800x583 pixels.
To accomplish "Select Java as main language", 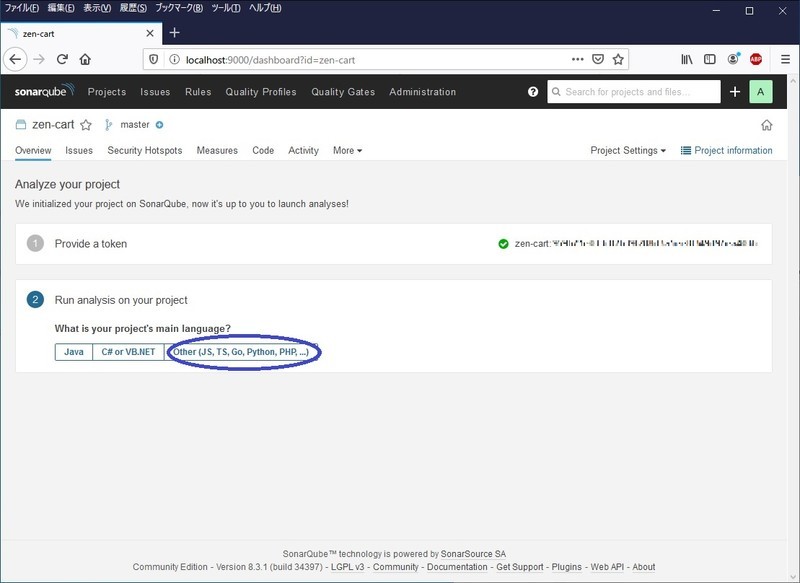I will pos(73,352).
